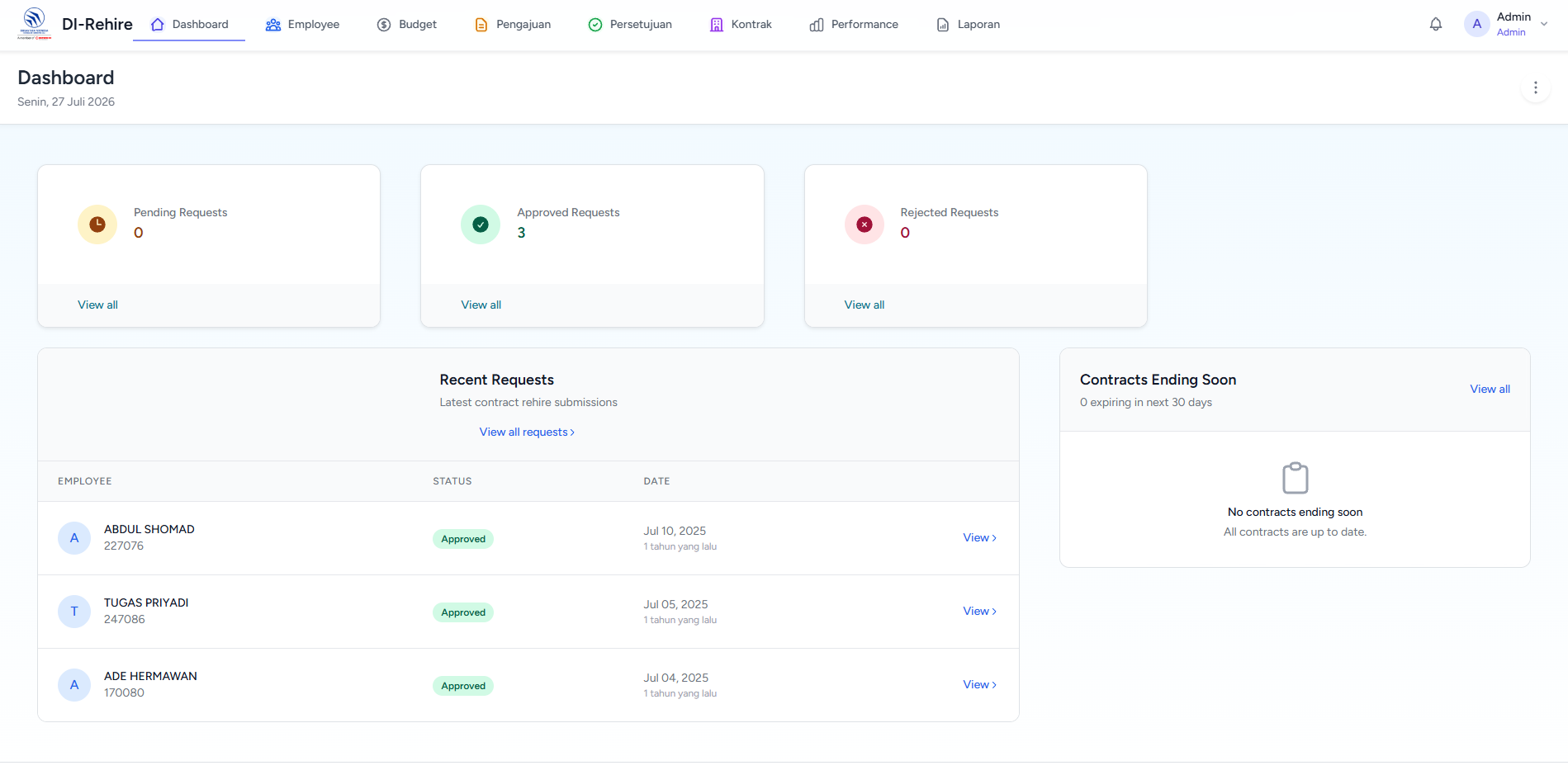This screenshot has height=775, width=1568.
Task: Click ABDUL SHOMAD's avatar initial
Action: (x=74, y=538)
